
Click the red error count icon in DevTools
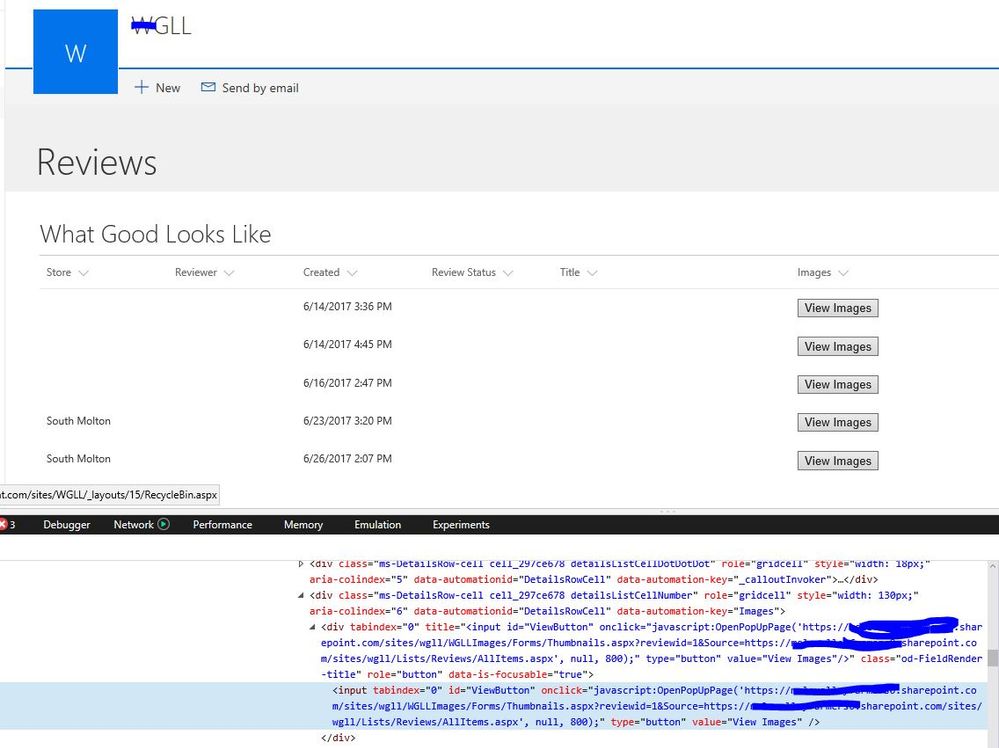click(3, 524)
